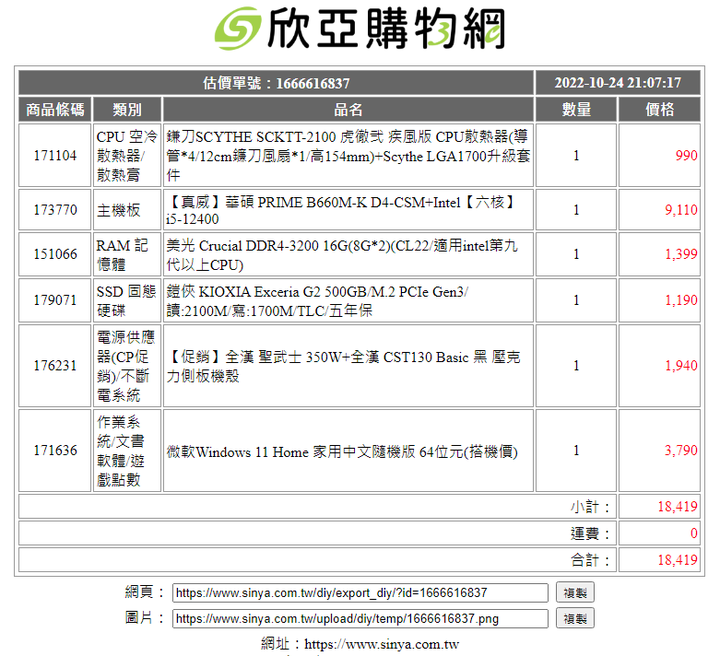Click the 小計 amount 18,419

point(677,507)
